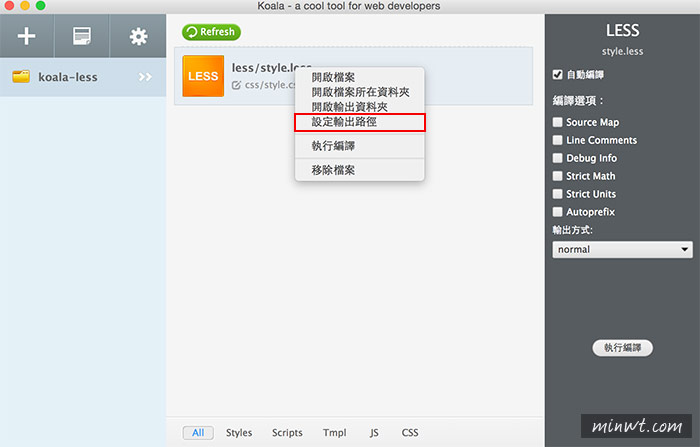Switch to the JS filter tab
The width and height of the screenshot is (700, 447).
[374, 432]
